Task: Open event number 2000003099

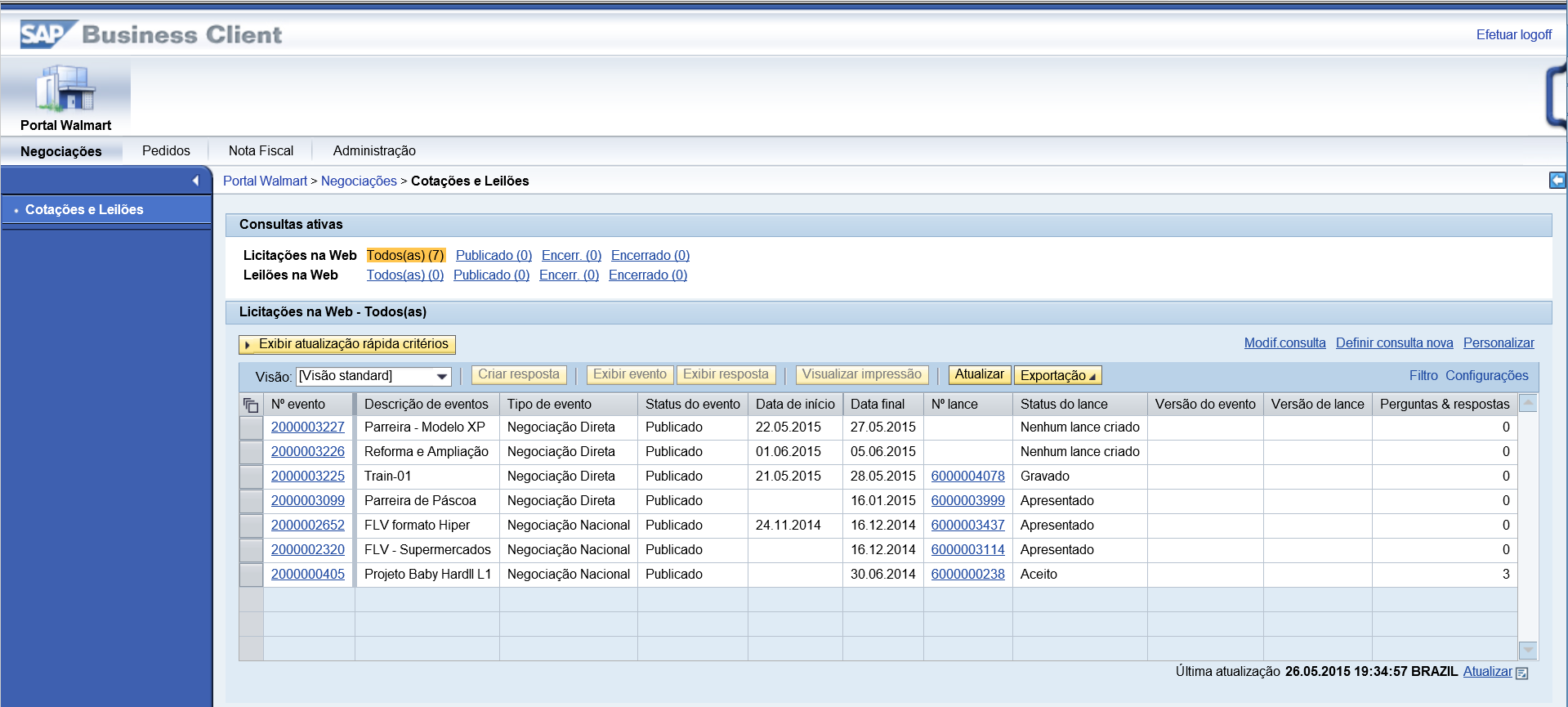Action: (x=307, y=500)
